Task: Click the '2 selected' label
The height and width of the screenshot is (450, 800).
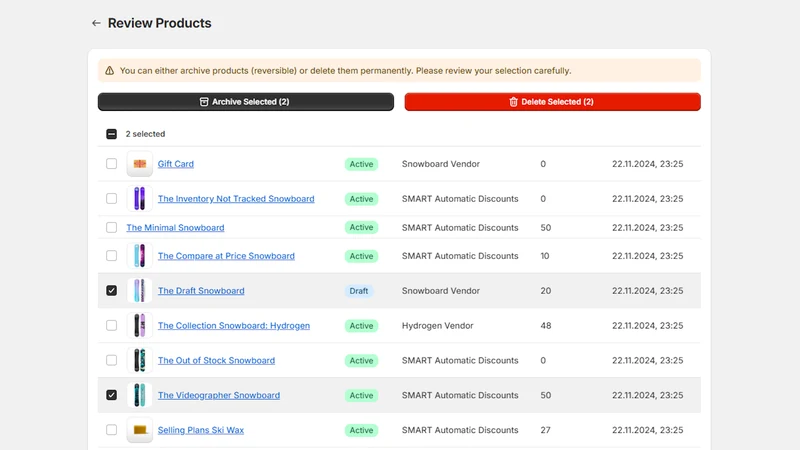Action: [x=145, y=134]
